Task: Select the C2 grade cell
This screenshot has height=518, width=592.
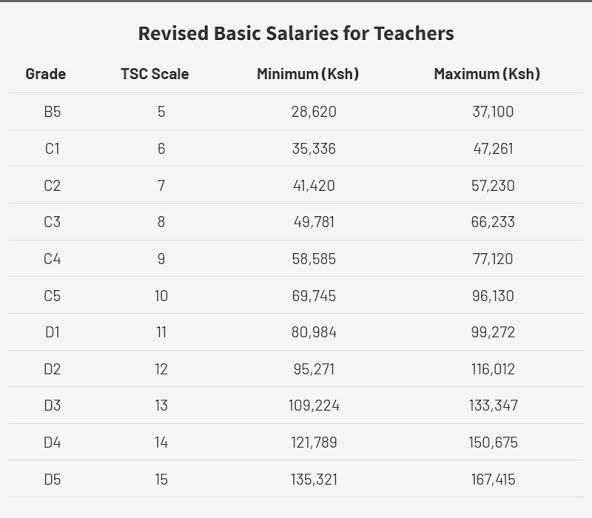Action: point(52,185)
